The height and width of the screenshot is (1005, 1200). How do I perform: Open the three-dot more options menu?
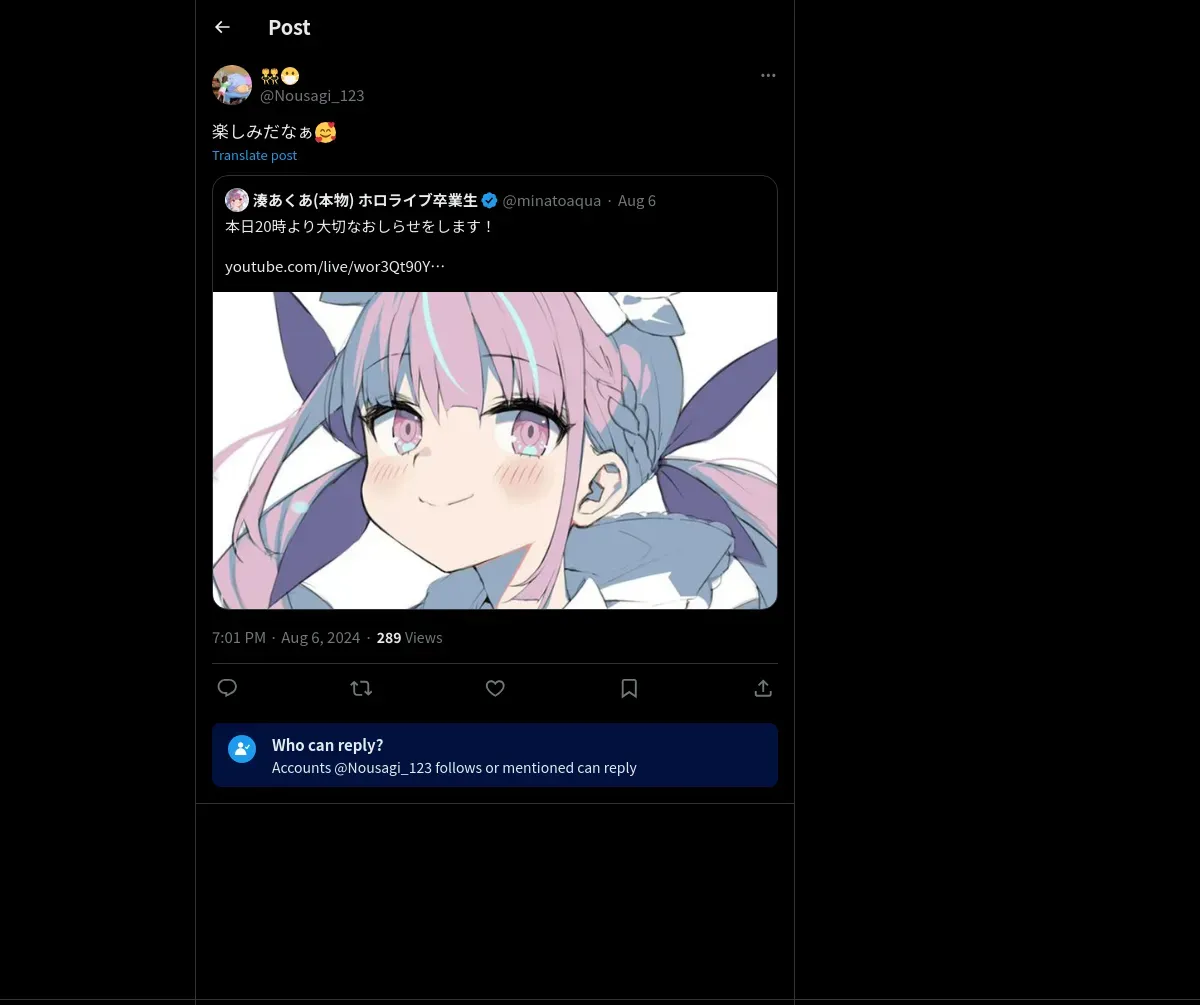(x=768, y=75)
